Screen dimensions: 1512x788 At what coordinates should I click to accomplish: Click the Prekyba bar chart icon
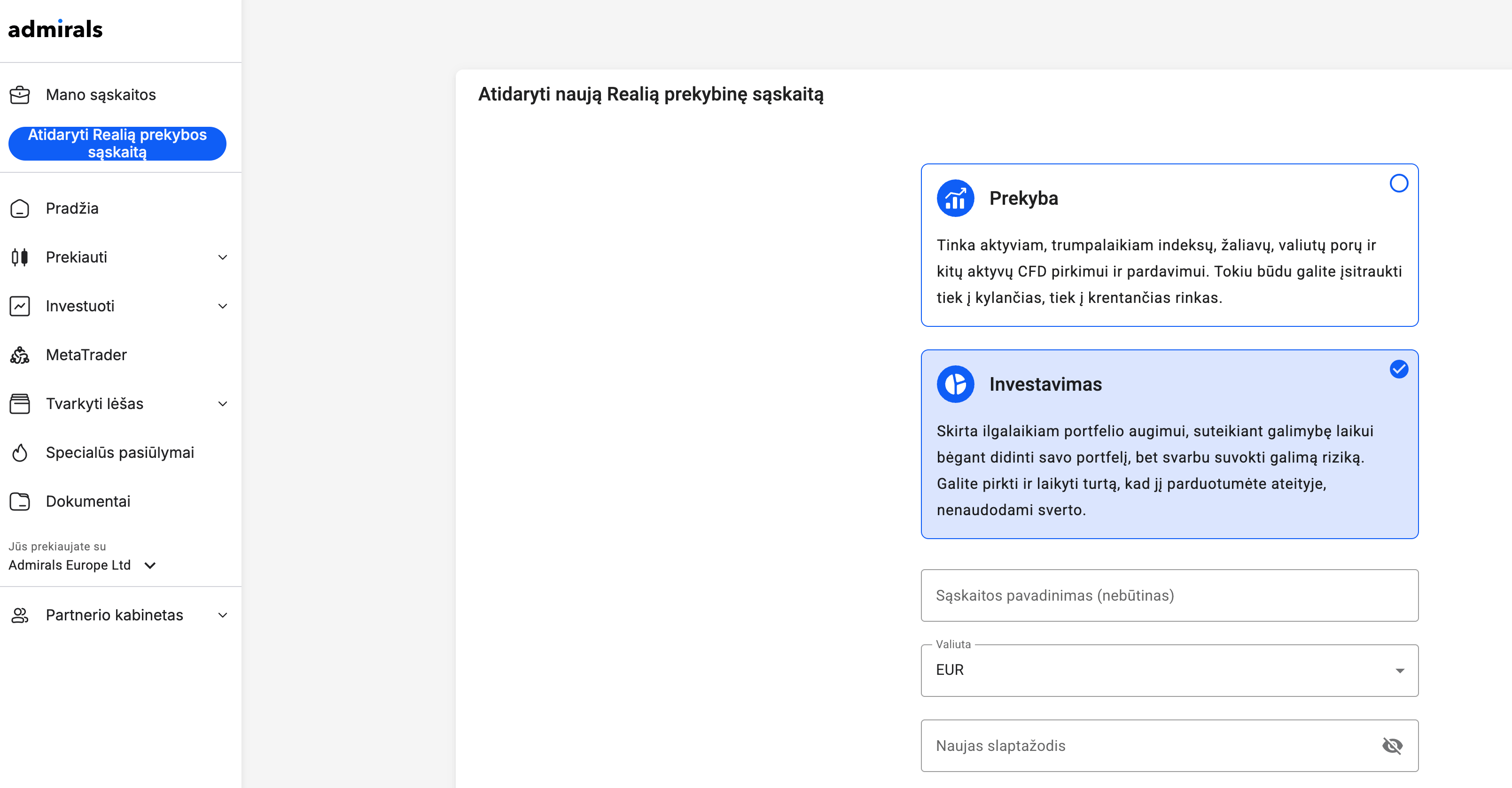pos(956,198)
